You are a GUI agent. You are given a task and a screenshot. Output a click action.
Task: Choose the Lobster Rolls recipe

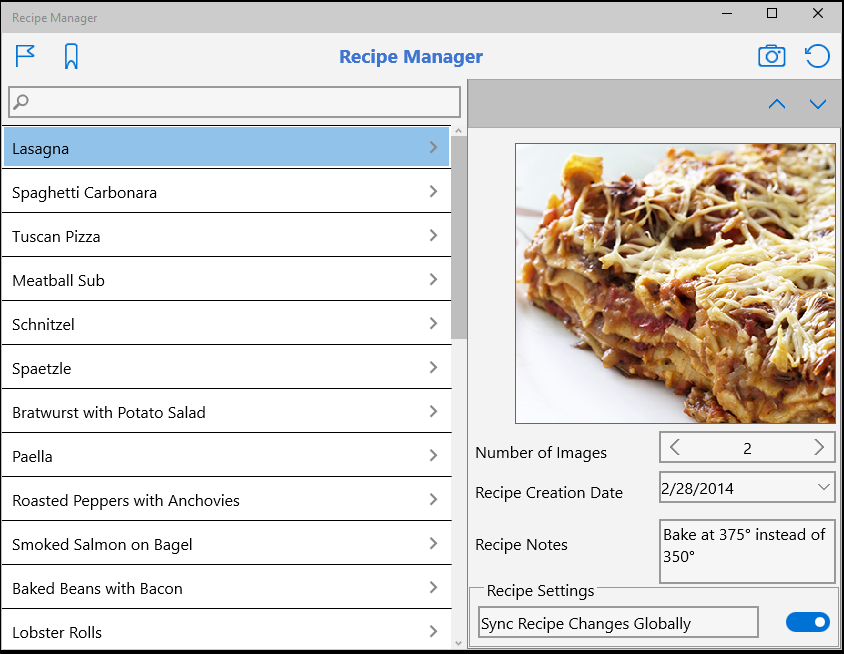tap(227, 631)
